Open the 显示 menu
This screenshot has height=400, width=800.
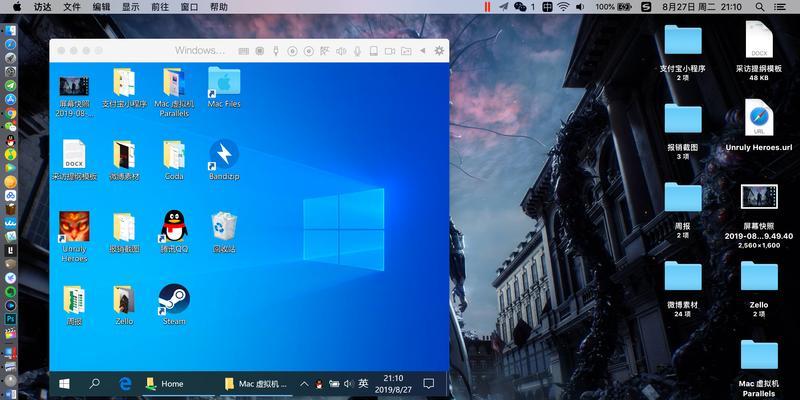pos(131,7)
